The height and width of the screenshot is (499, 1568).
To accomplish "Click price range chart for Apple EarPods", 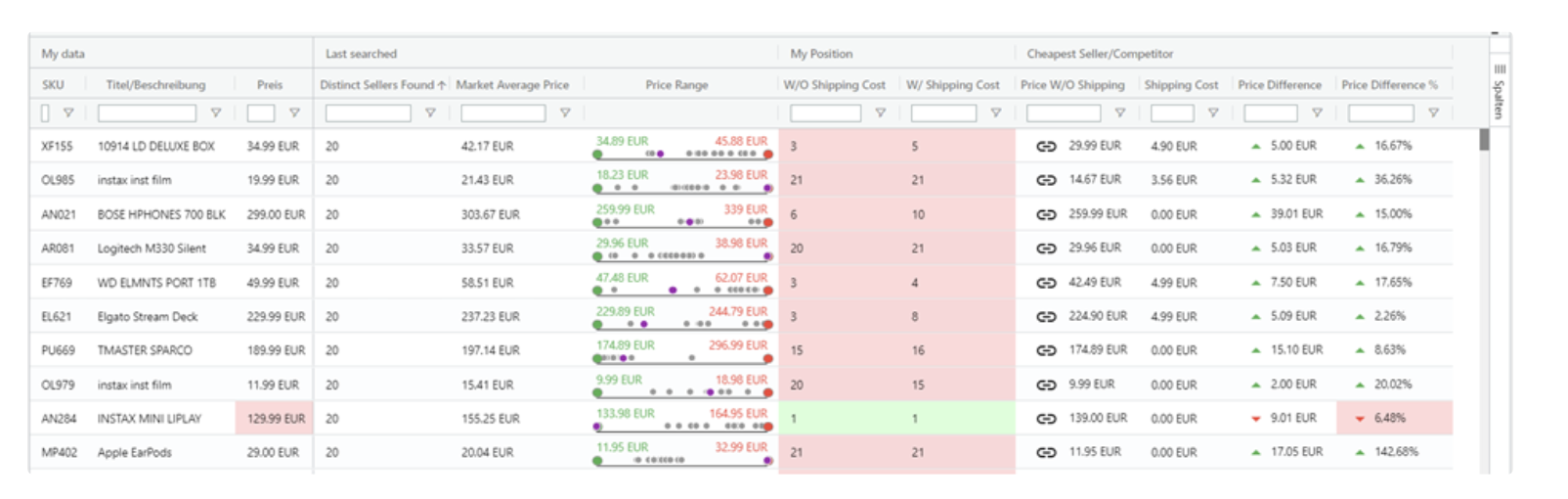I will point(682,453).
